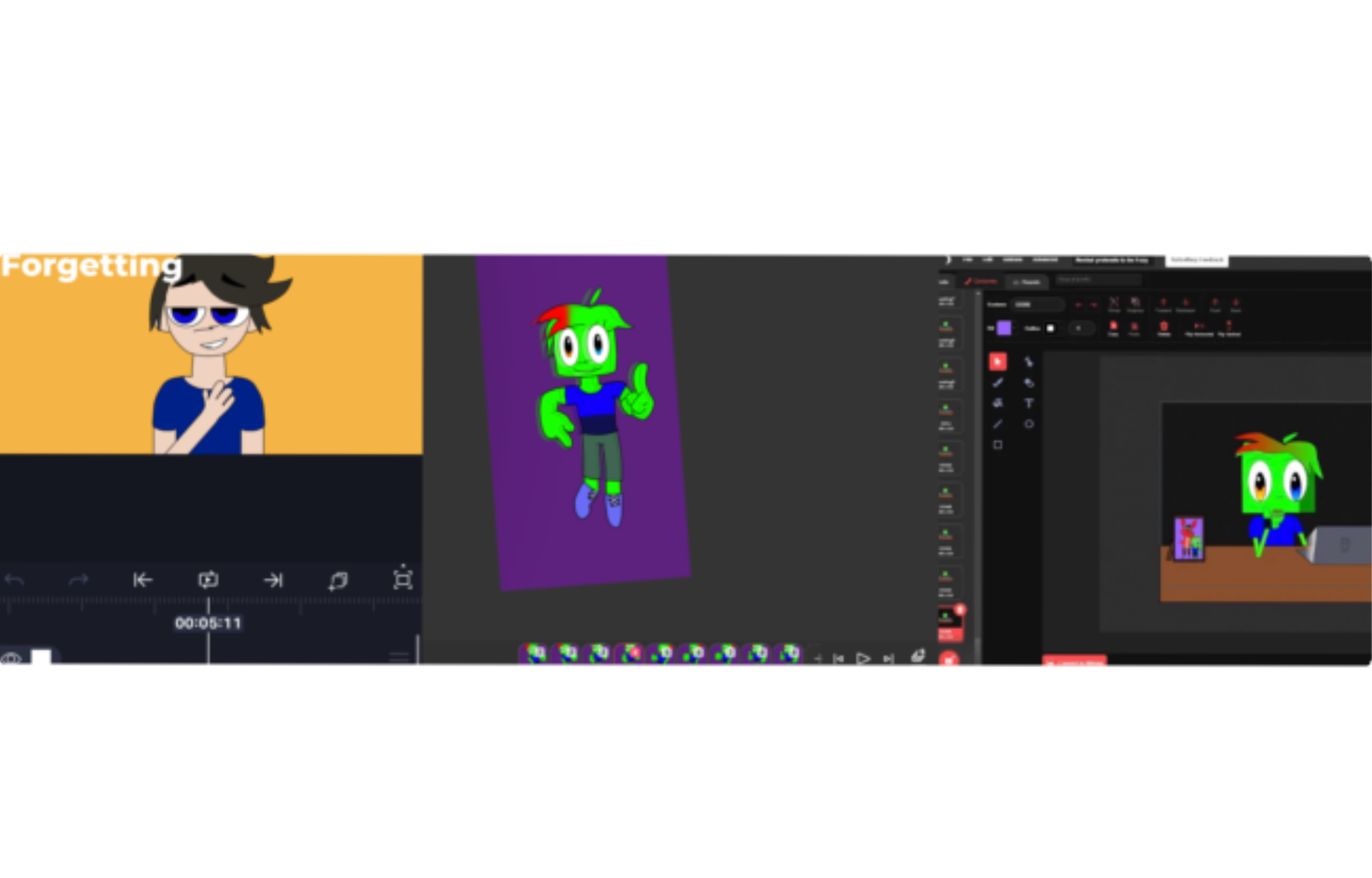Move selection Backward one layer
1372x878 pixels.
1185,305
